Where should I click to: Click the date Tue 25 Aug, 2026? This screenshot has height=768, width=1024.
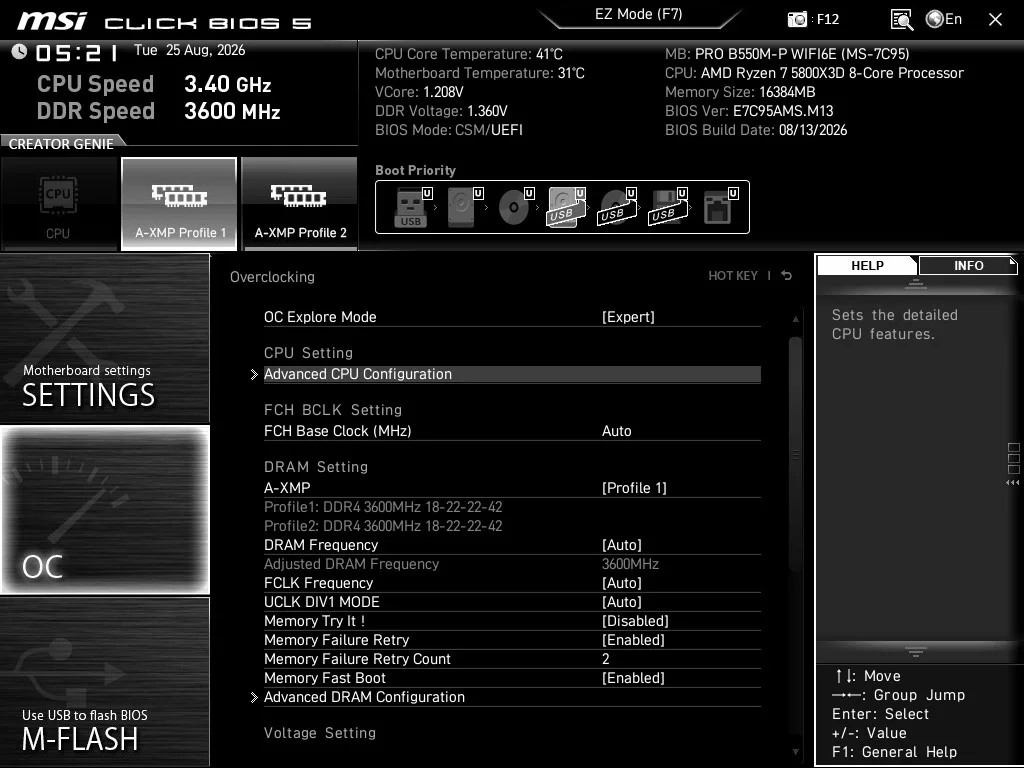pyautogui.click(x=189, y=50)
